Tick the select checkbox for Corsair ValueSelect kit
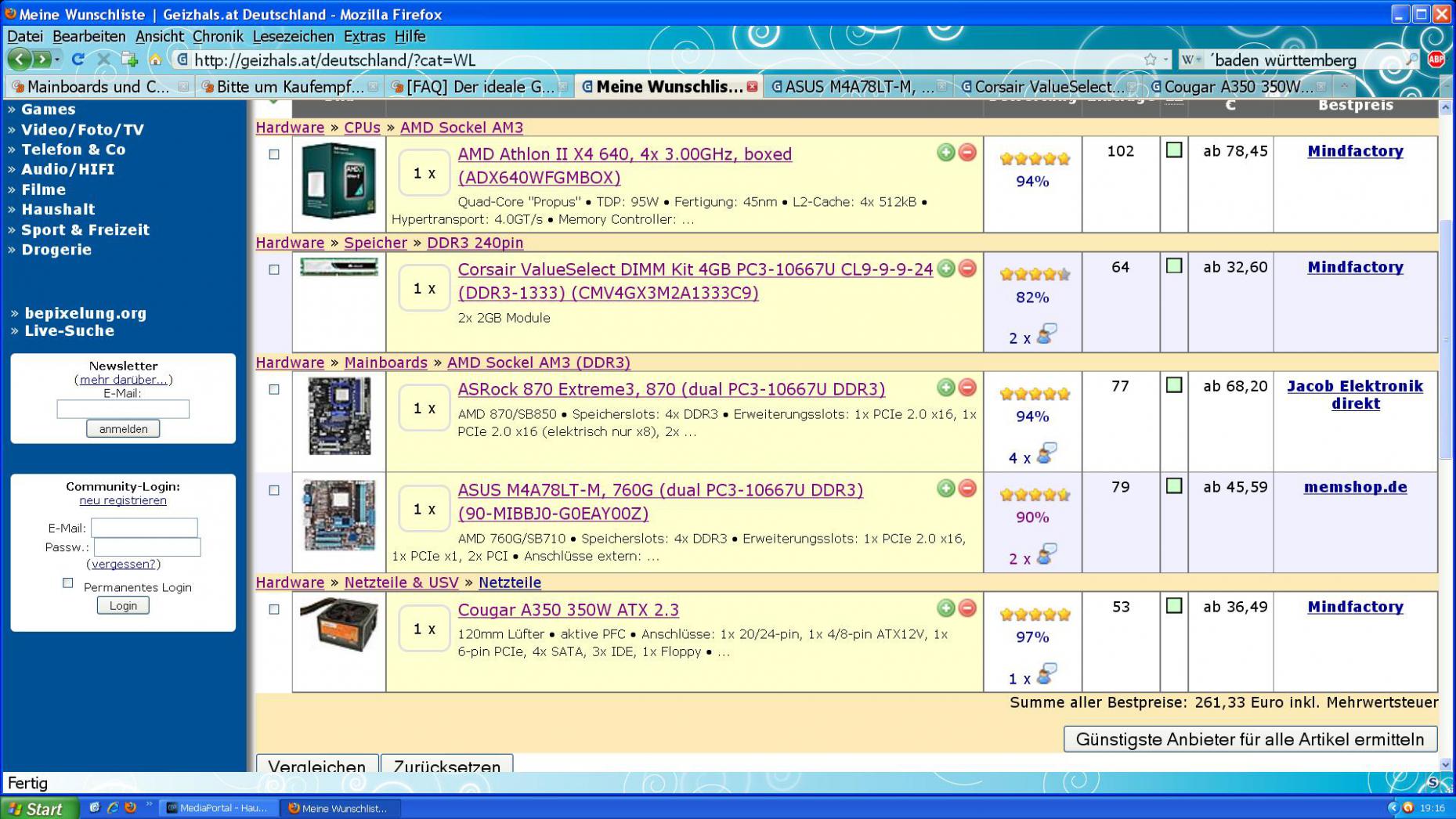The image size is (1456, 819). (274, 269)
